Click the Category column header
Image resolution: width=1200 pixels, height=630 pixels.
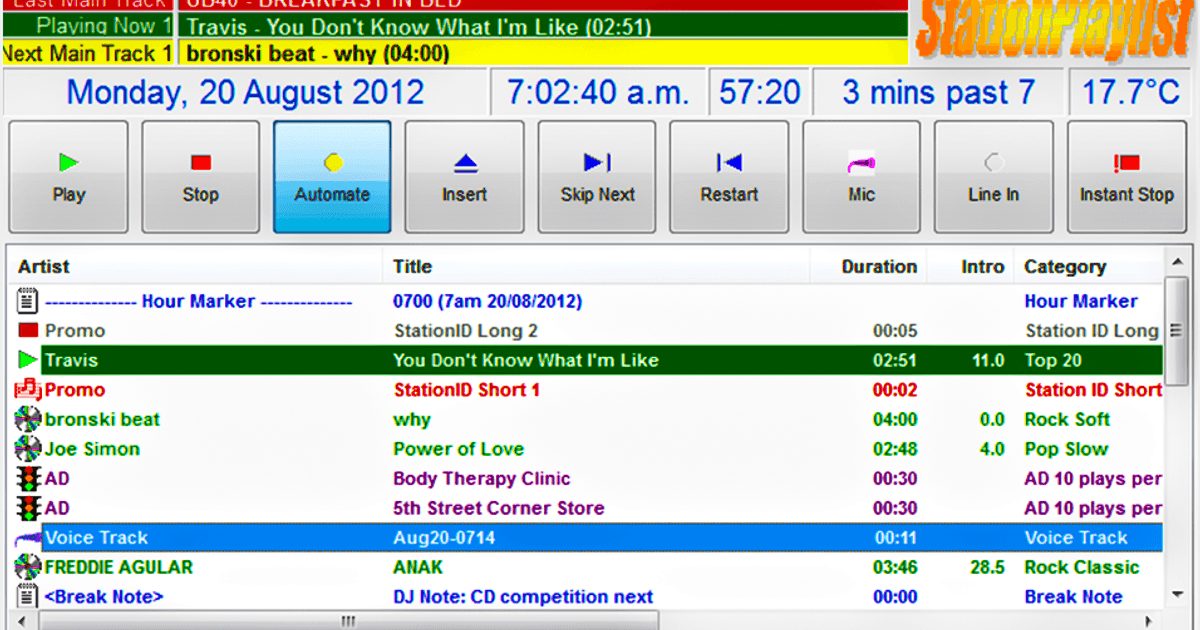[x=1064, y=267]
